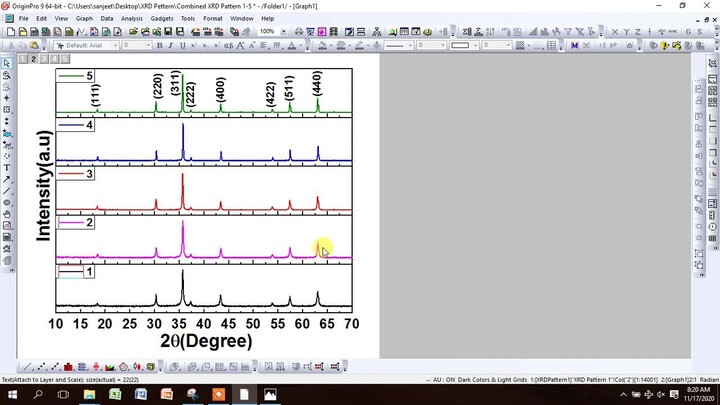This screenshot has width=720, height=405.
Task: Click the Line + Symbol plot button
Action: [55, 366]
